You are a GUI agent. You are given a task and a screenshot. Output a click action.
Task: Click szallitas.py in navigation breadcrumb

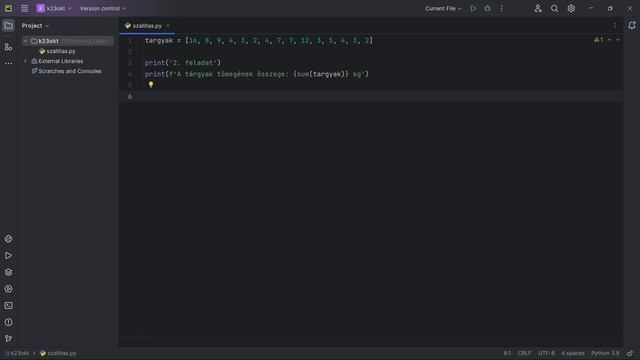[x=58, y=353]
